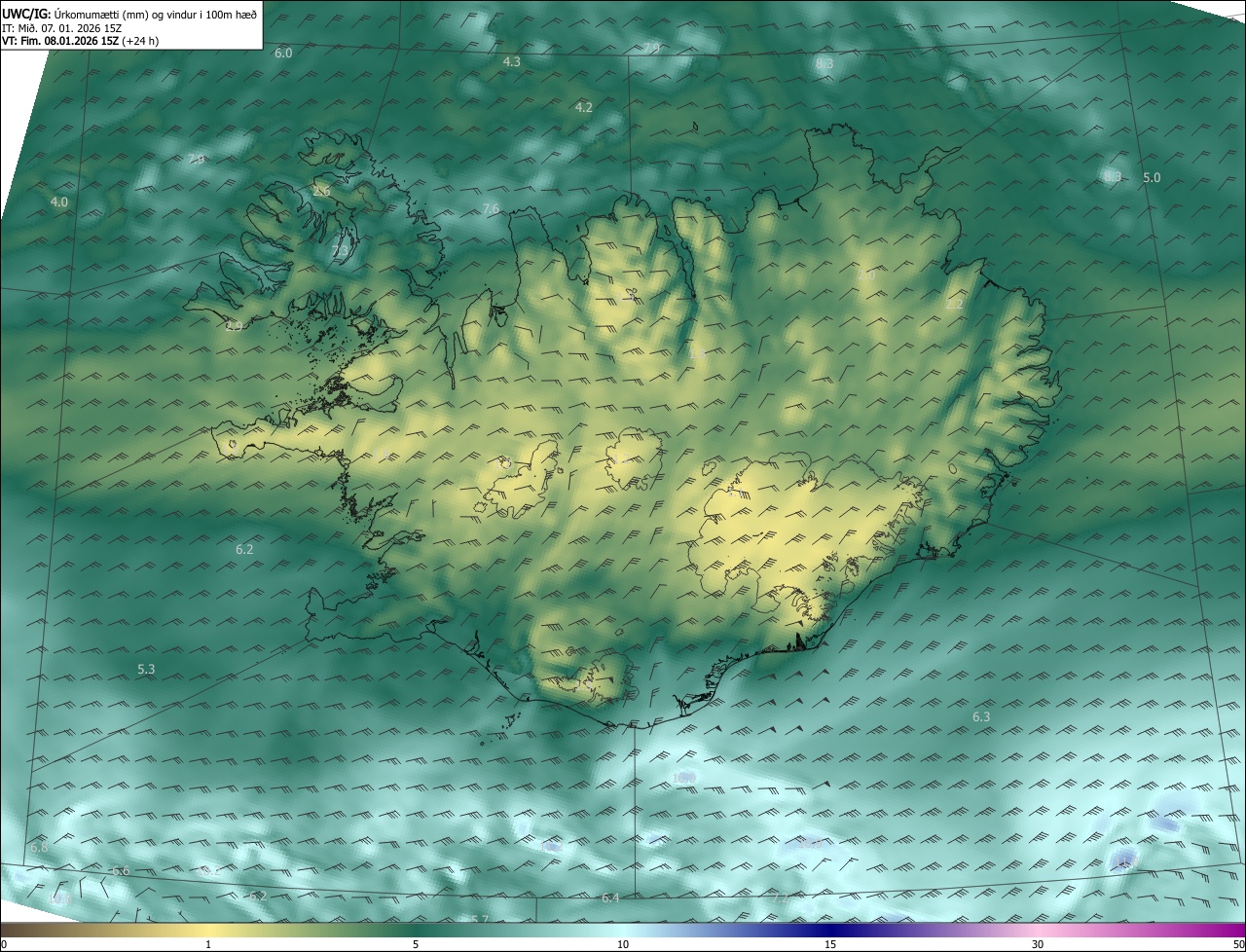Click the 8.3 value beside the 5.0 label
Viewport: 1246px width, 952px height.
1112,176
